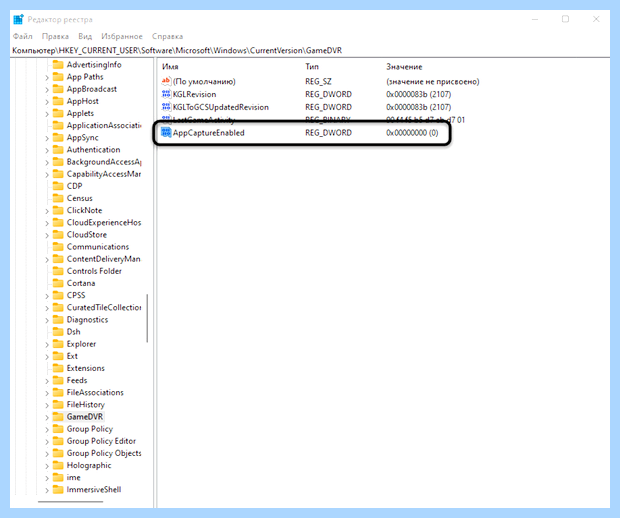Viewport: 620px width, 518px height.
Task: Expand the App Paths key
Action: (x=47, y=78)
